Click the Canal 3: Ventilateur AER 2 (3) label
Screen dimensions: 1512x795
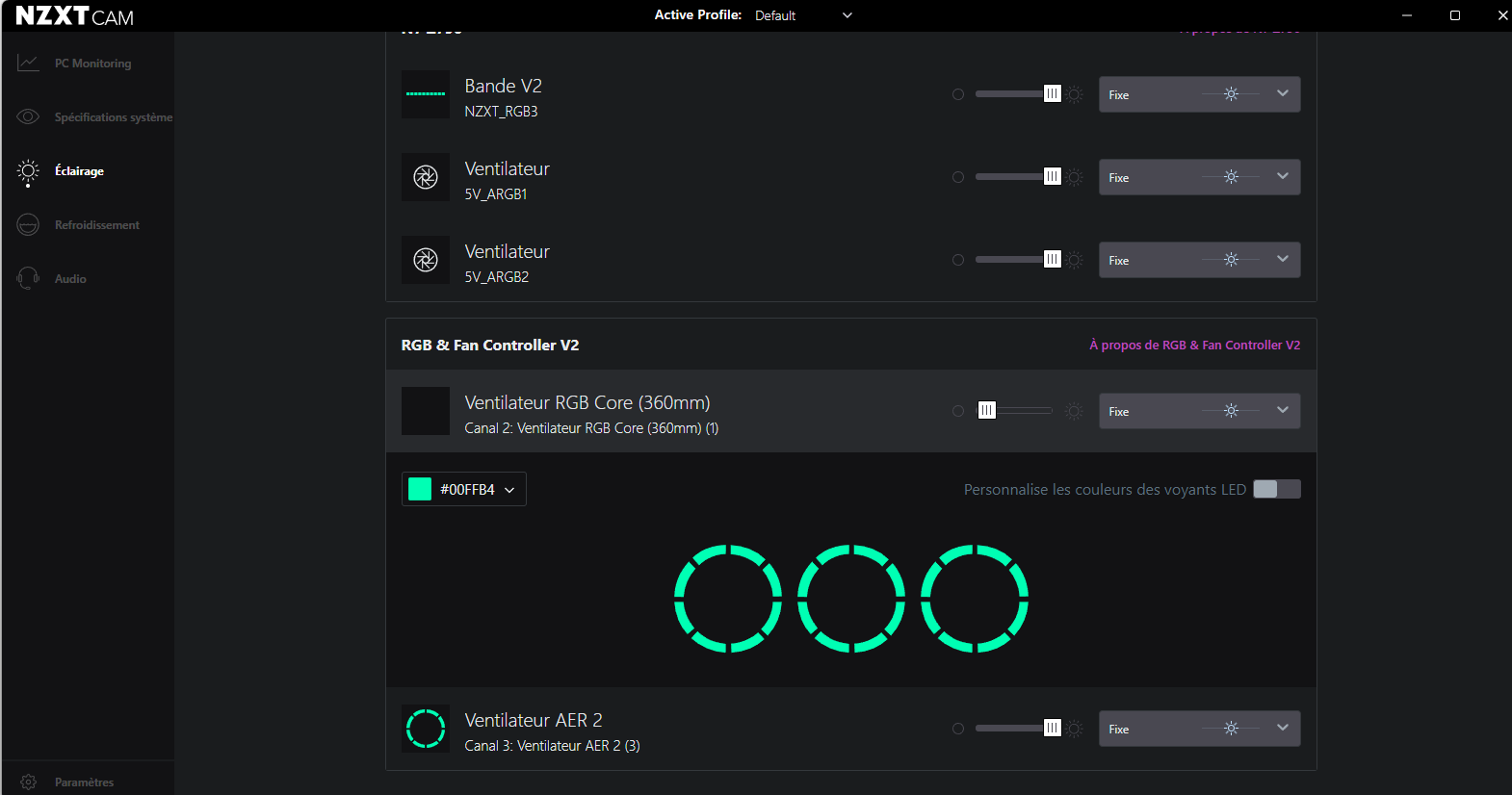click(x=552, y=746)
